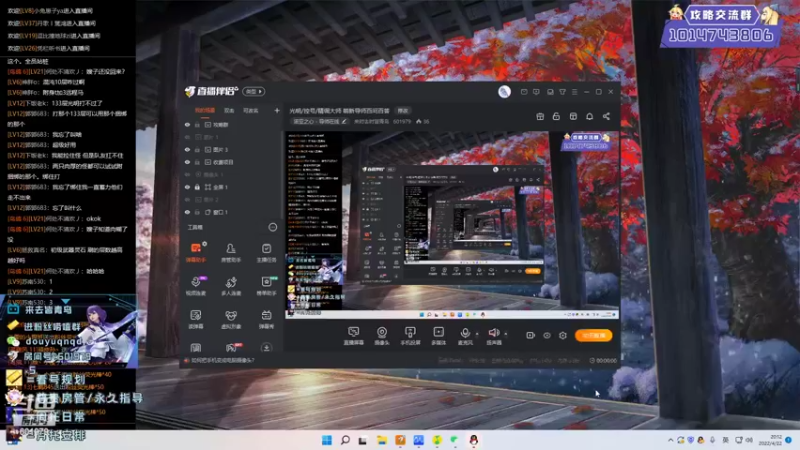Show the hidden camera source layer
Viewport: 800px width, 450px height.
click(x=187, y=174)
